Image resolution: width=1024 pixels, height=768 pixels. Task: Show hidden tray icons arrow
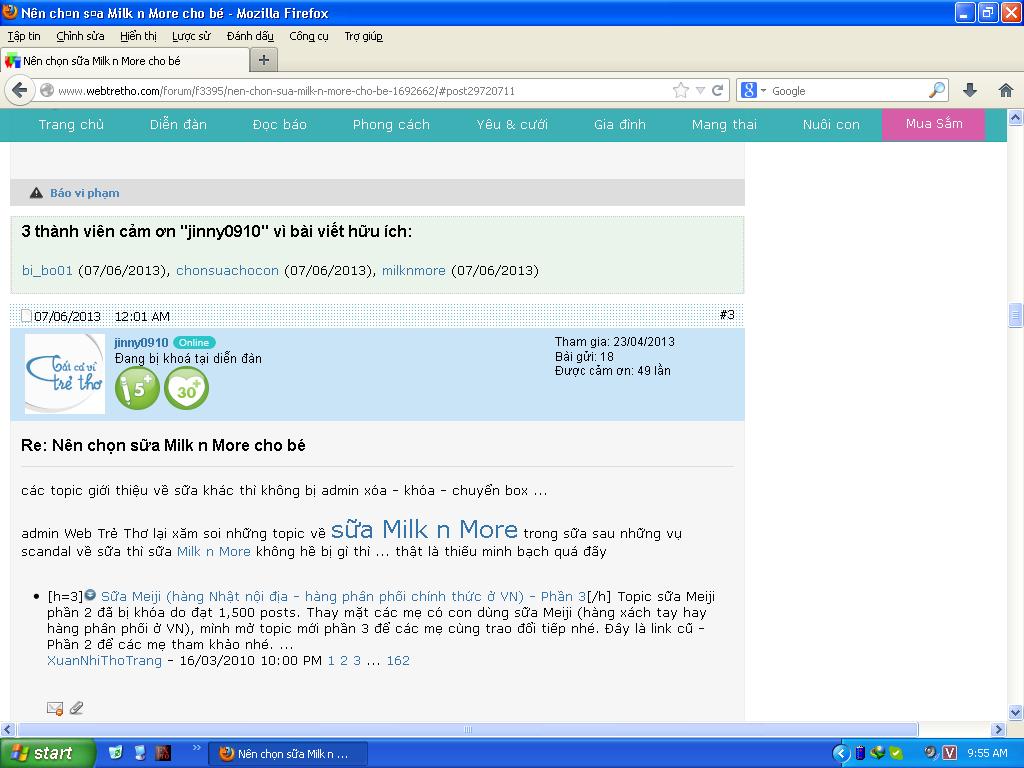click(841, 754)
